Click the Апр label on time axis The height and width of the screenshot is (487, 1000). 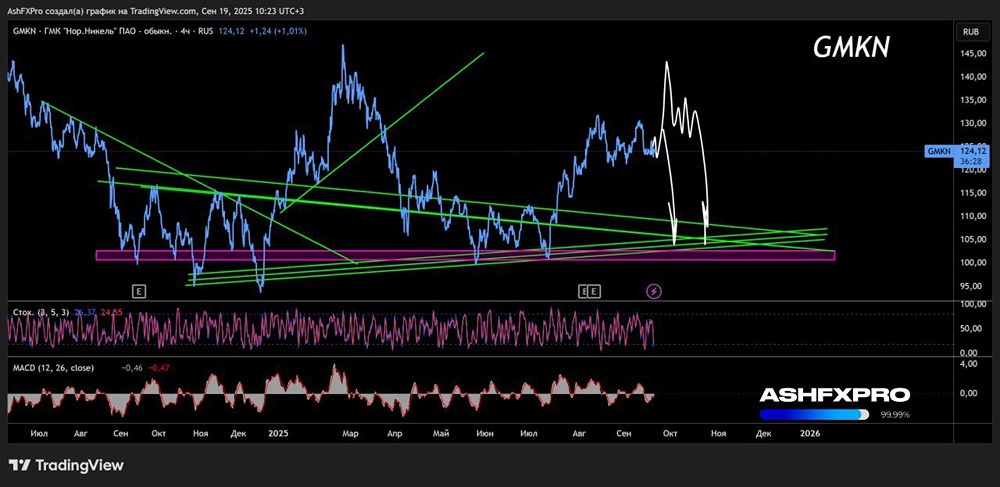click(395, 433)
